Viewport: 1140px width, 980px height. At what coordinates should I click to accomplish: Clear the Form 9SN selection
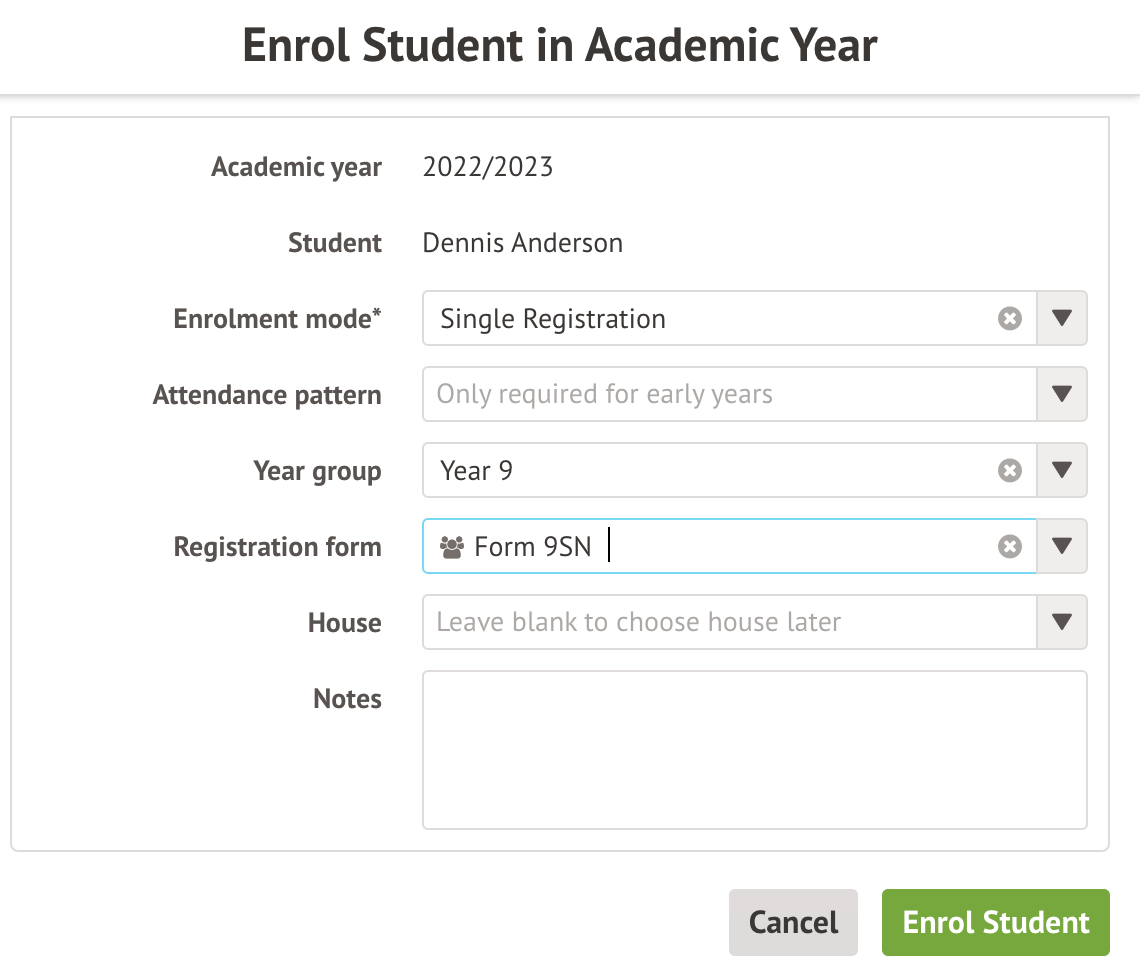[x=1009, y=546]
